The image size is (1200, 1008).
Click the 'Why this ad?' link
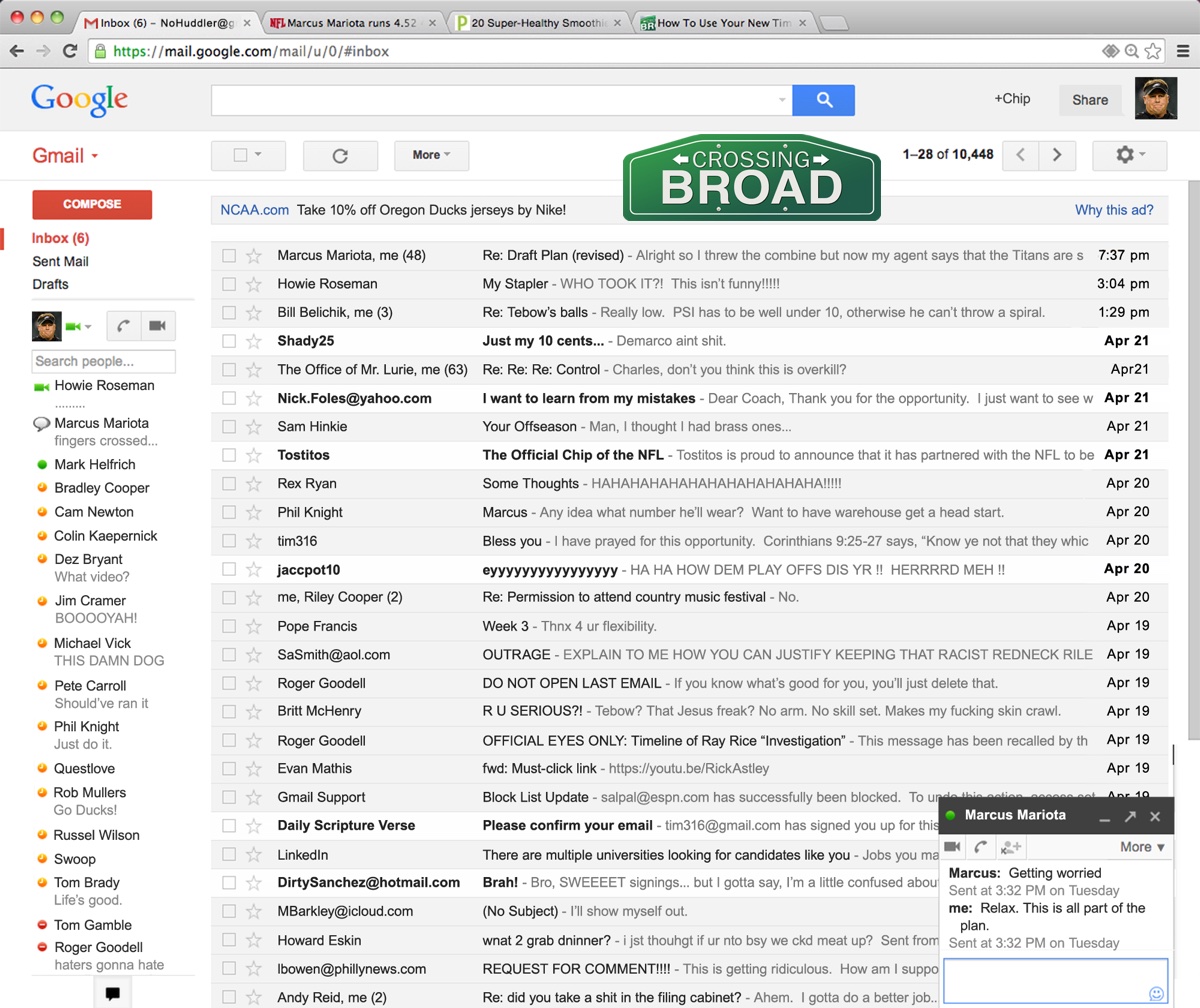pyautogui.click(x=1113, y=210)
